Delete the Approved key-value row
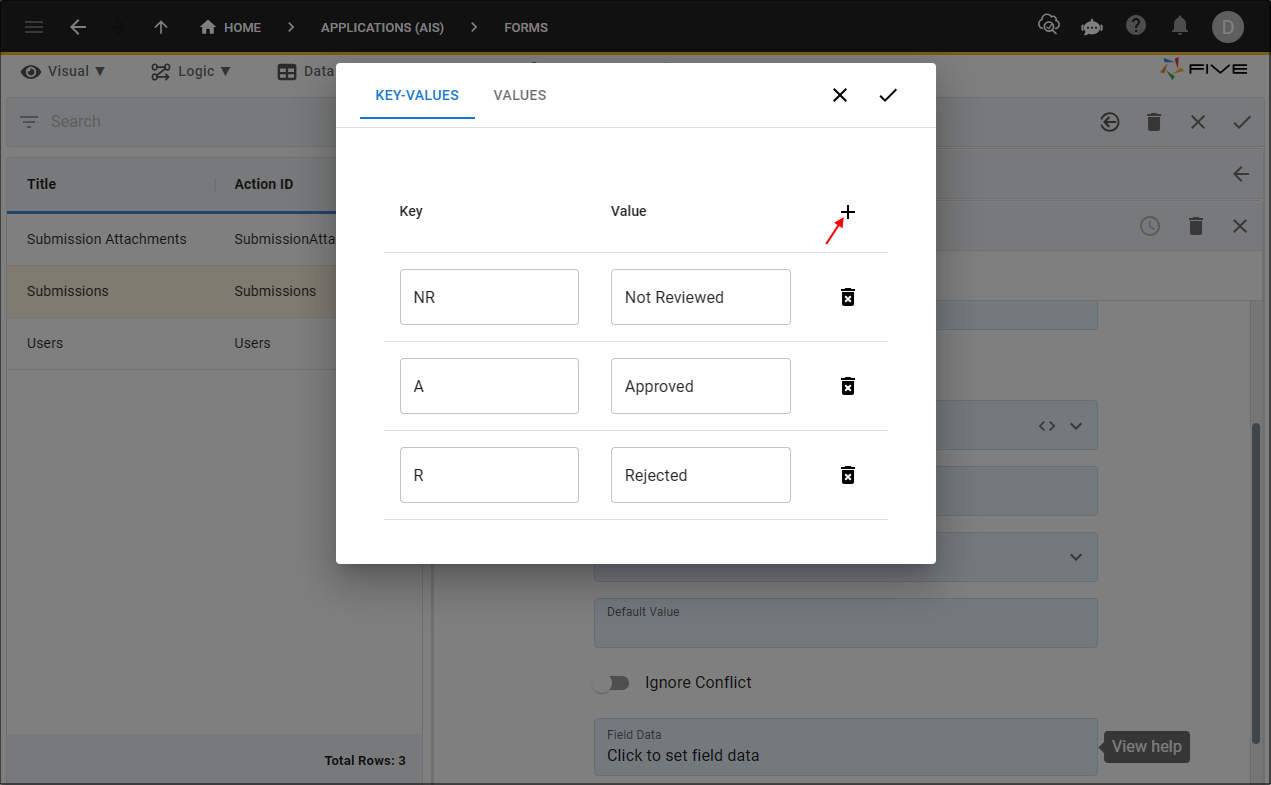This screenshot has height=785, width=1271. point(847,386)
